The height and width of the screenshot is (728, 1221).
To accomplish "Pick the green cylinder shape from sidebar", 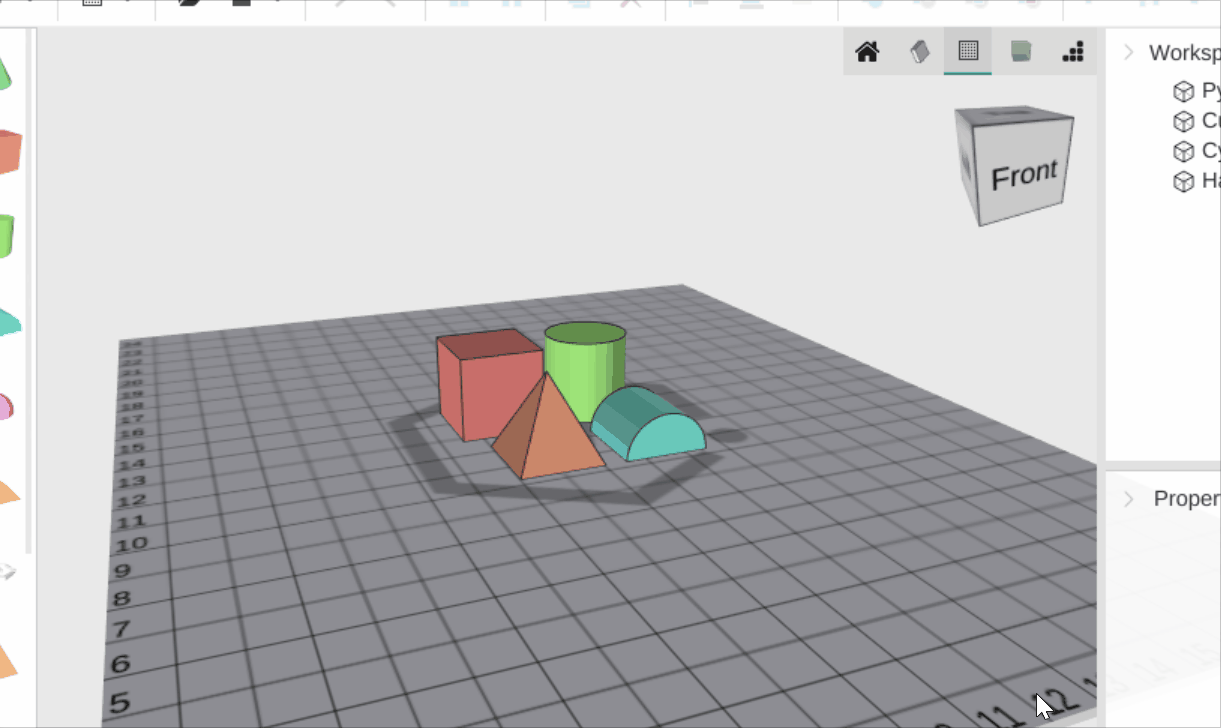I will click(x=7, y=235).
